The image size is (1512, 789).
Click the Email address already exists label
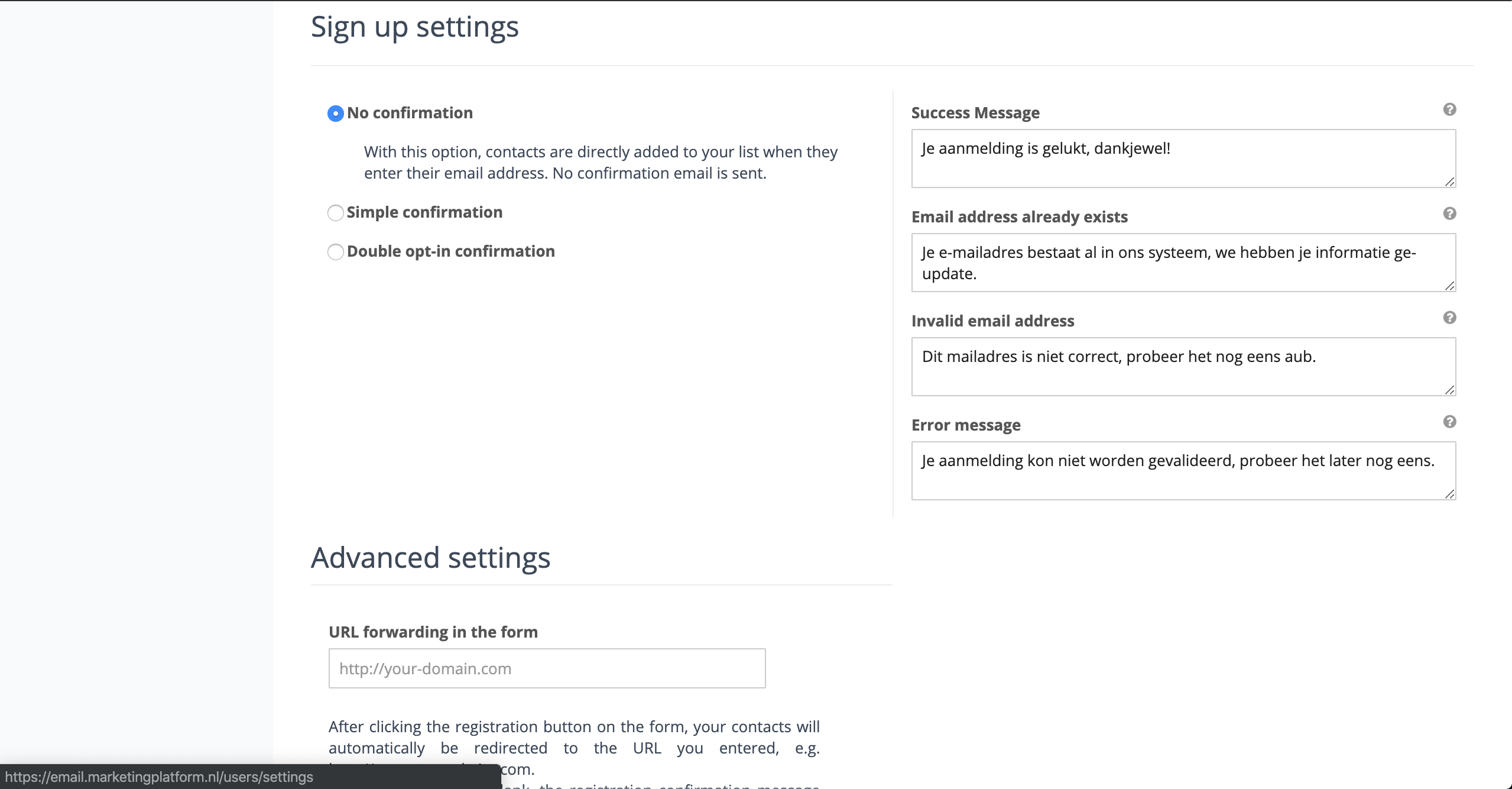pyautogui.click(x=1020, y=216)
